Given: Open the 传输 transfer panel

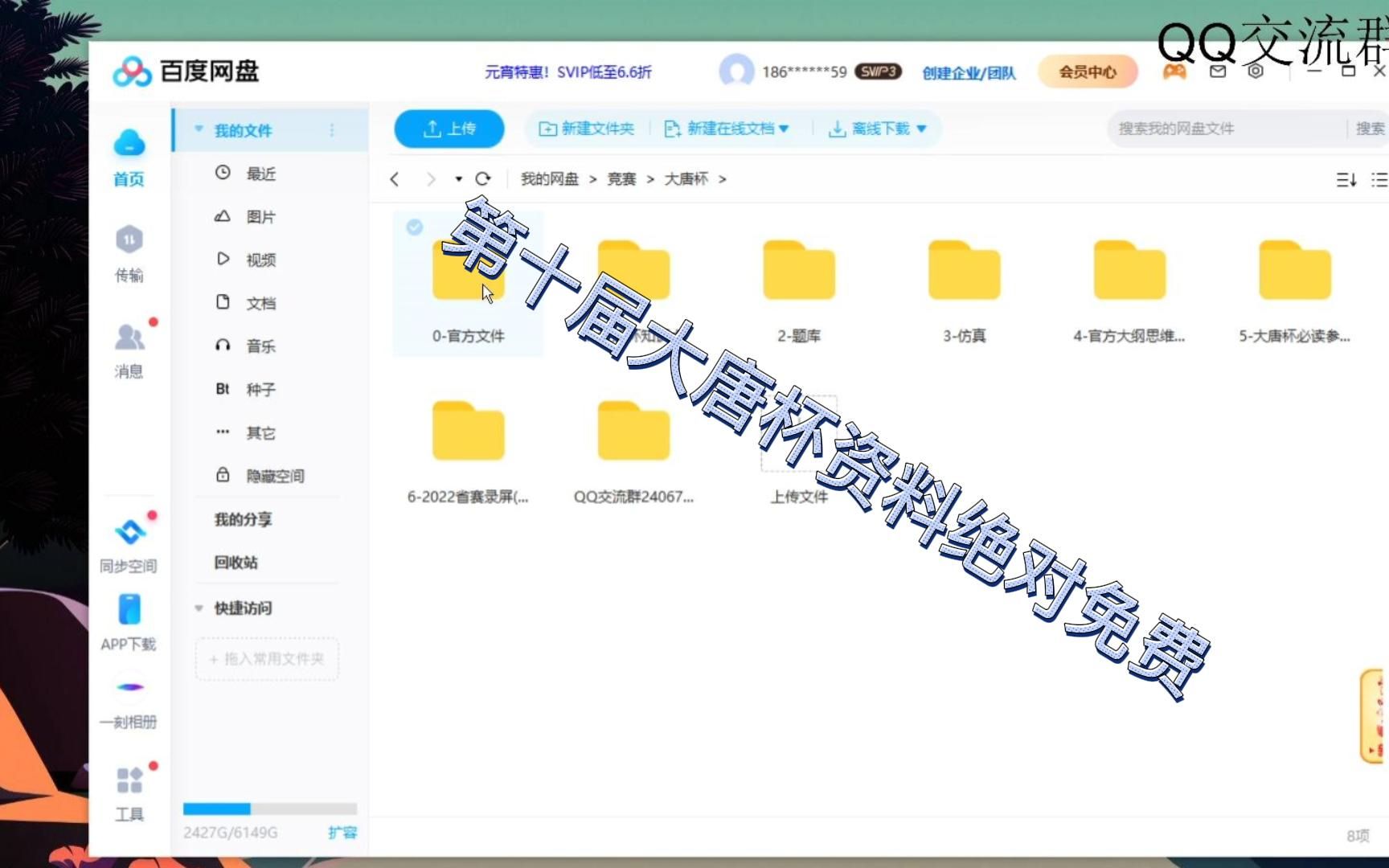Looking at the screenshot, I should [x=129, y=253].
